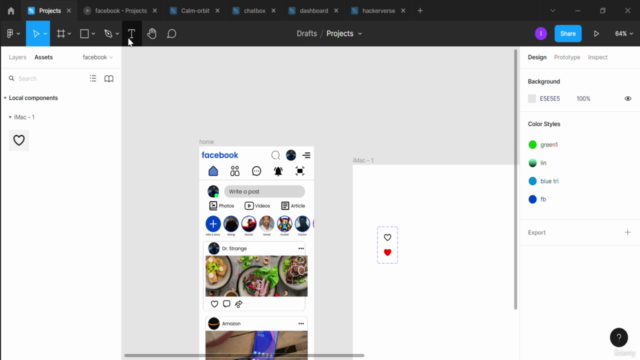
Task: Switch to the Prototype tab
Action: pyautogui.click(x=567, y=57)
